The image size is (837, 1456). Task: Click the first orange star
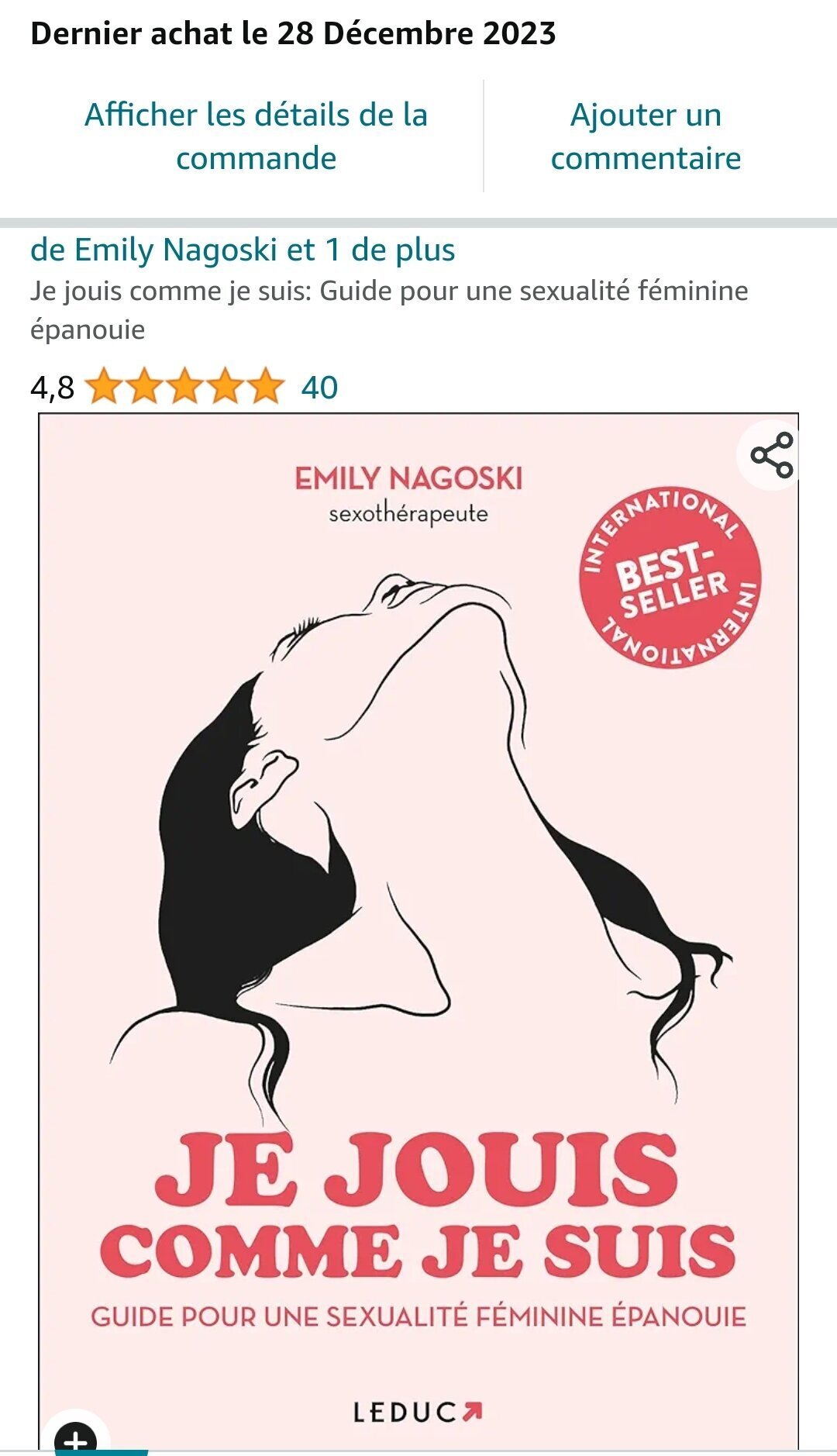(x=103, y=386)
